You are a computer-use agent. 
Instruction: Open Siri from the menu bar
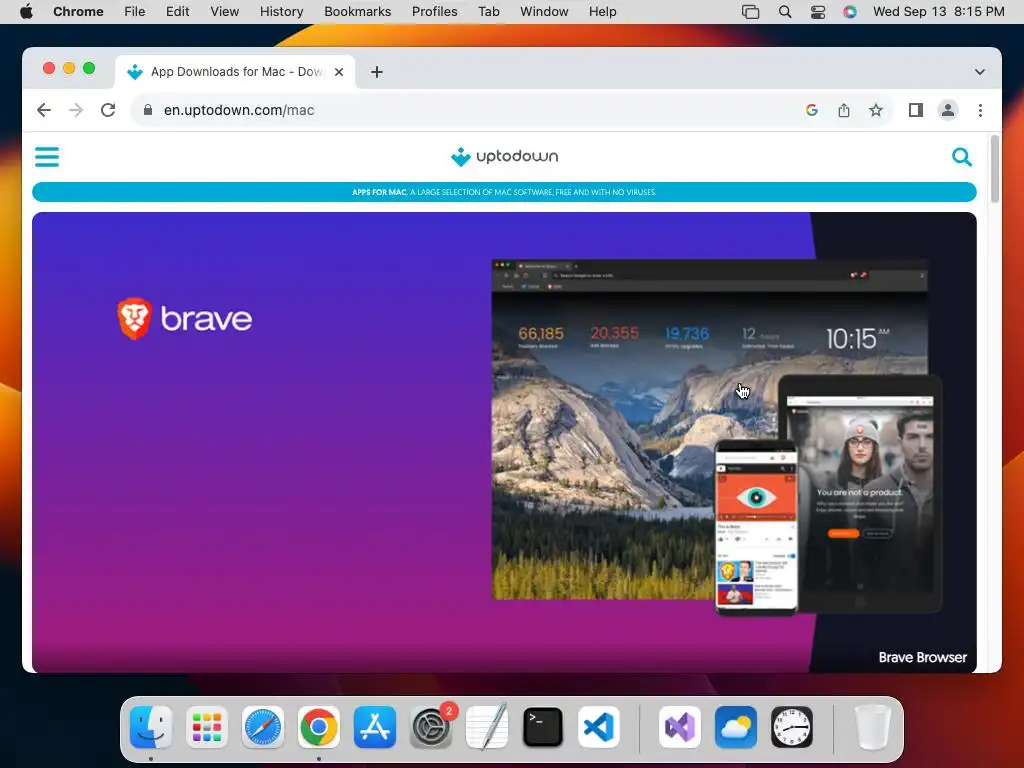tap(850, 12)
